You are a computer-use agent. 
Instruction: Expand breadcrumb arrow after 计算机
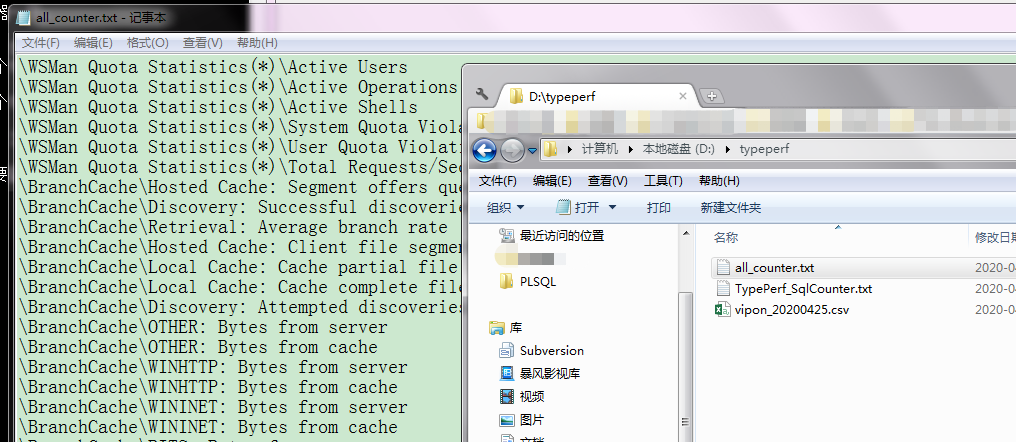coord(630,150)
